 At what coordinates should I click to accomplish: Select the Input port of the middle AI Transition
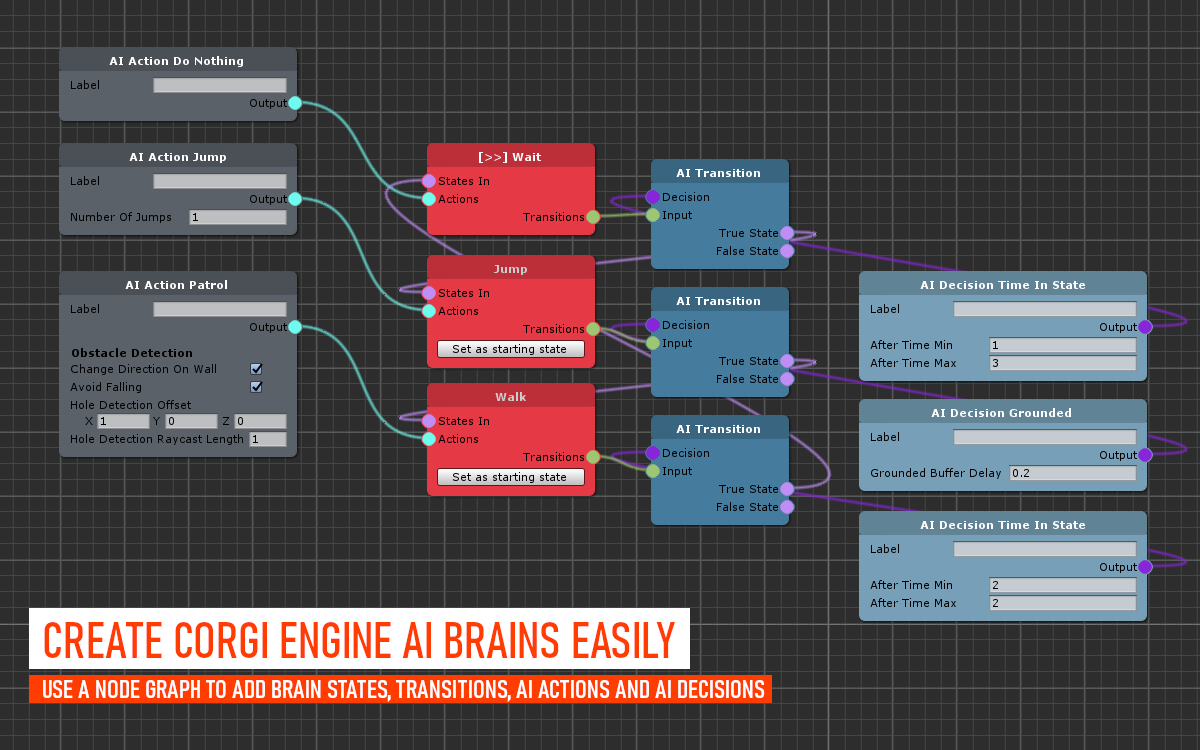pyautogui.click(x=653, y=343)
